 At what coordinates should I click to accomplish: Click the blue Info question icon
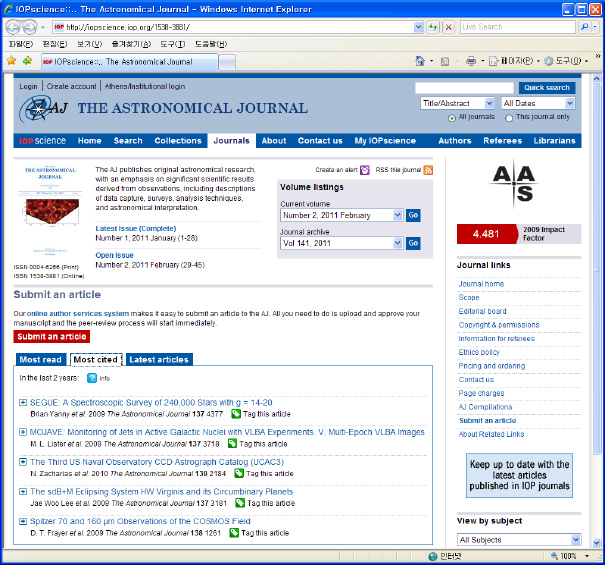pos(92,378)
